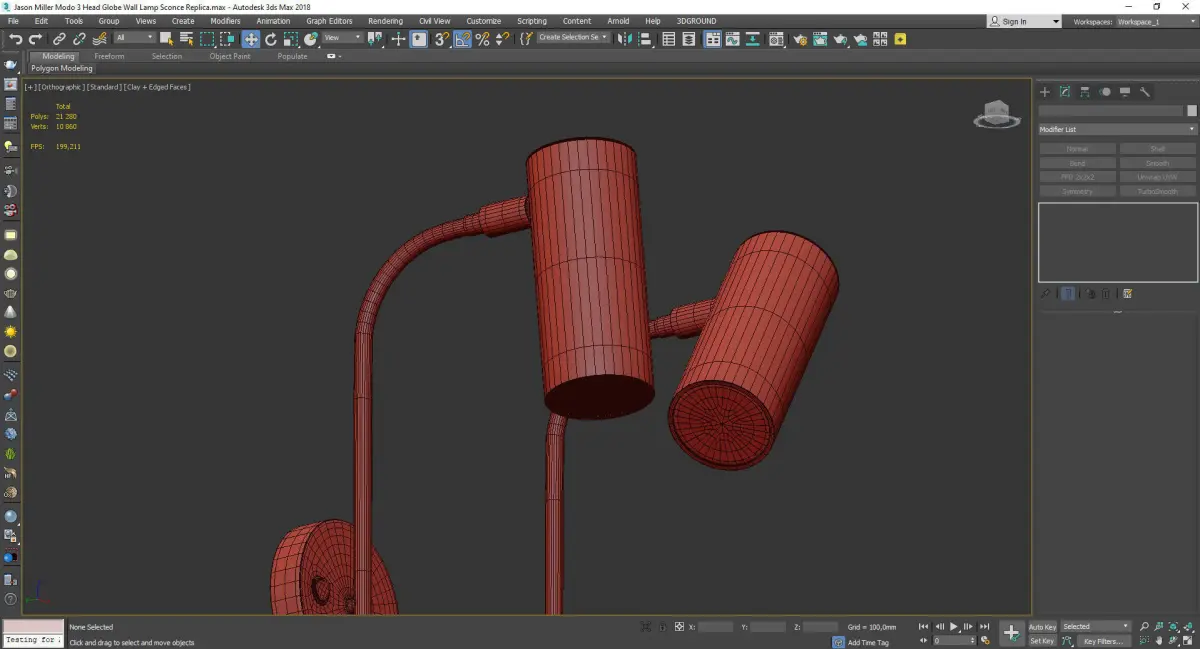1200x649 pixels.
Task: Click the Key Filters button
Action: [1103, 641]
